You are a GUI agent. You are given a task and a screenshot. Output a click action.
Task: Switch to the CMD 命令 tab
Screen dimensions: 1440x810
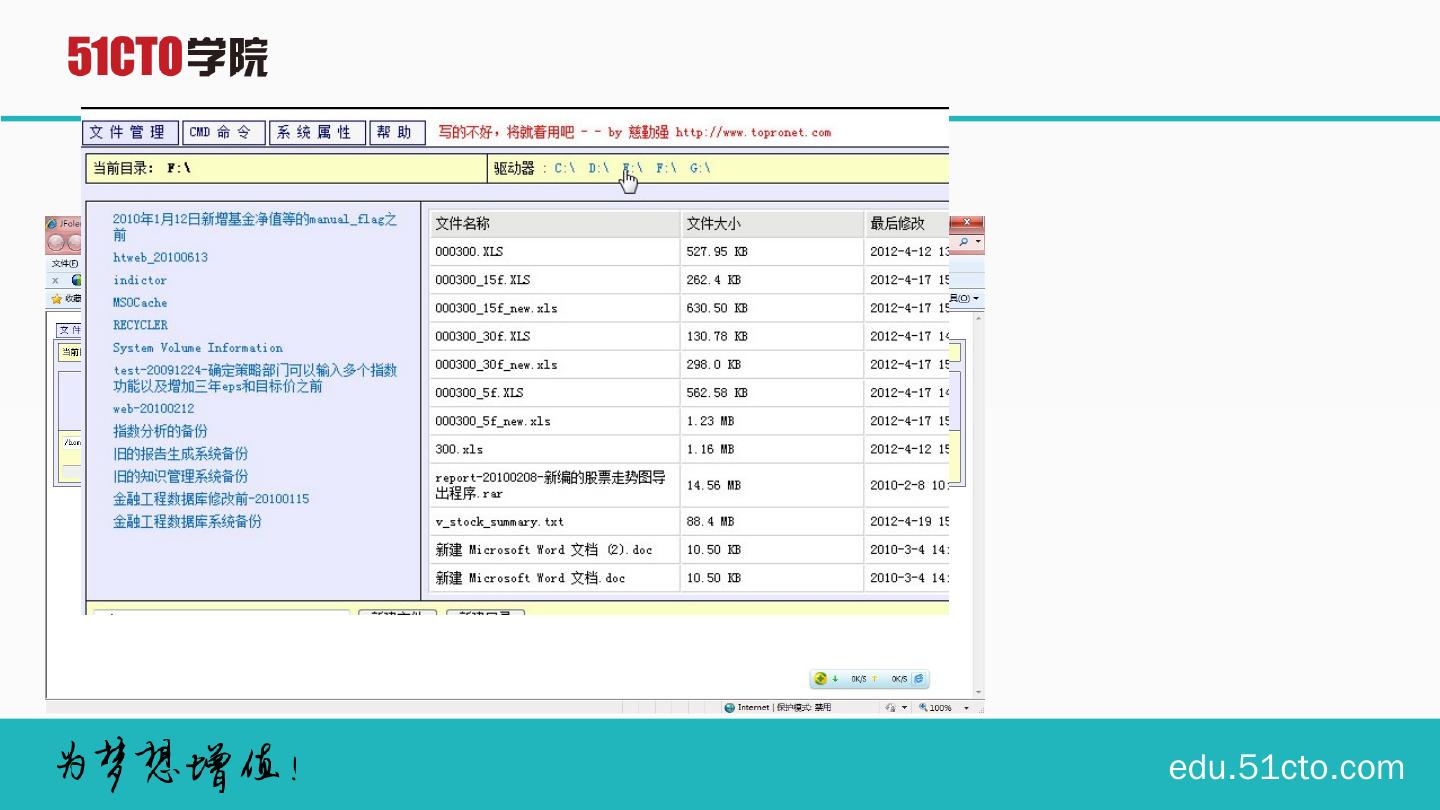[224, 133]
